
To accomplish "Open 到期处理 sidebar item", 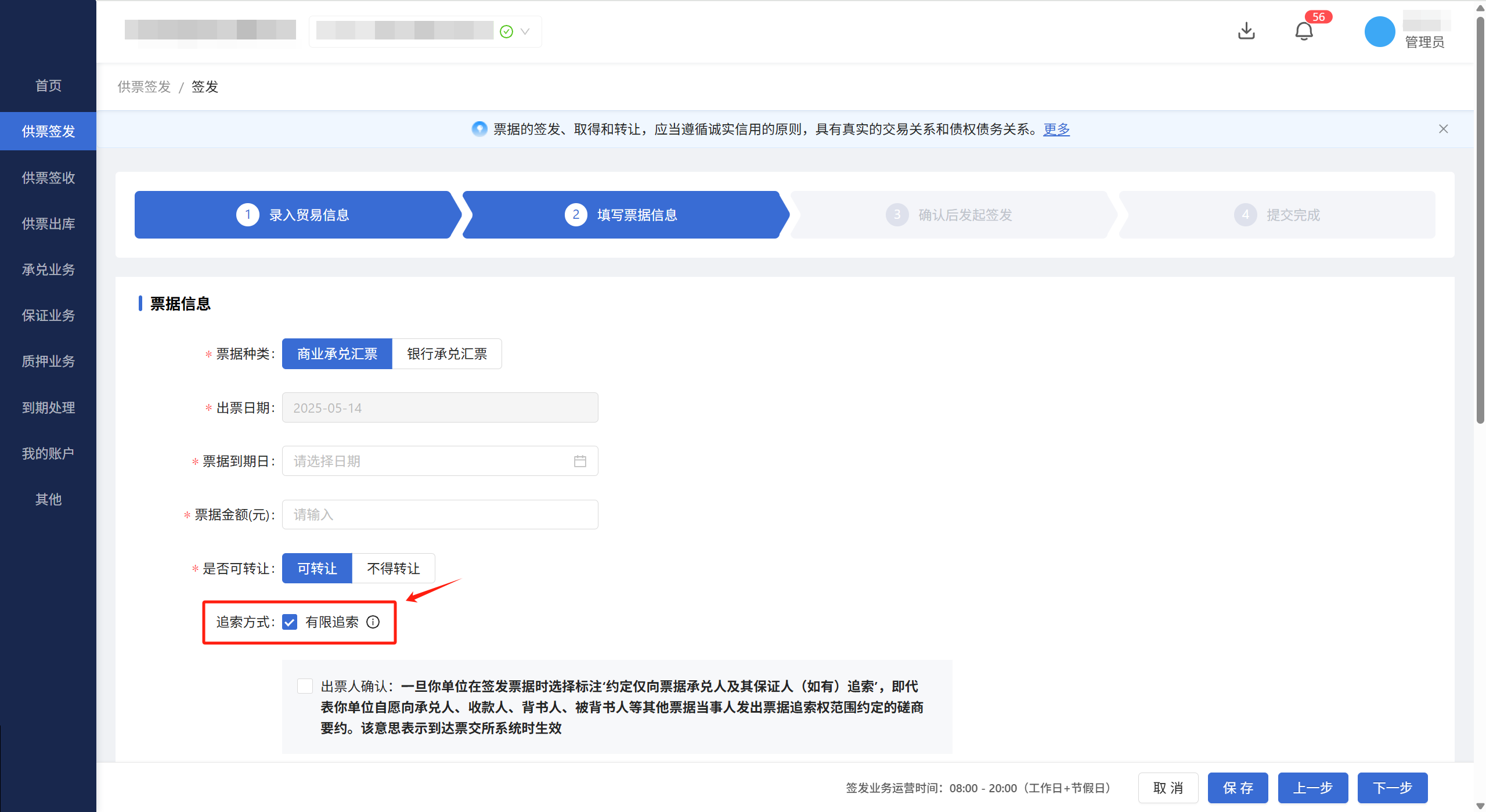I will pos(48,407).
